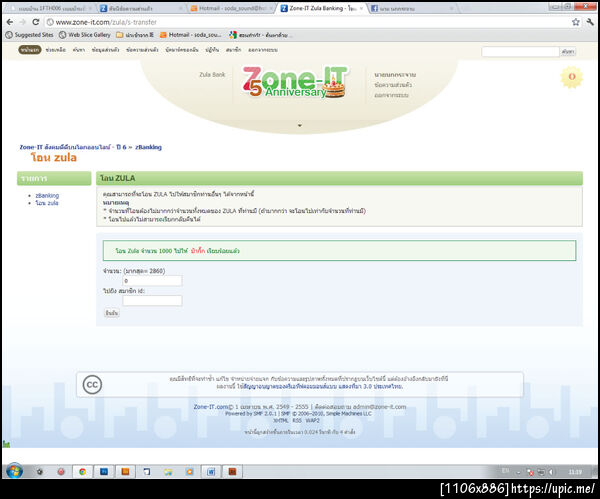Click the member id input field

point(152,300)
